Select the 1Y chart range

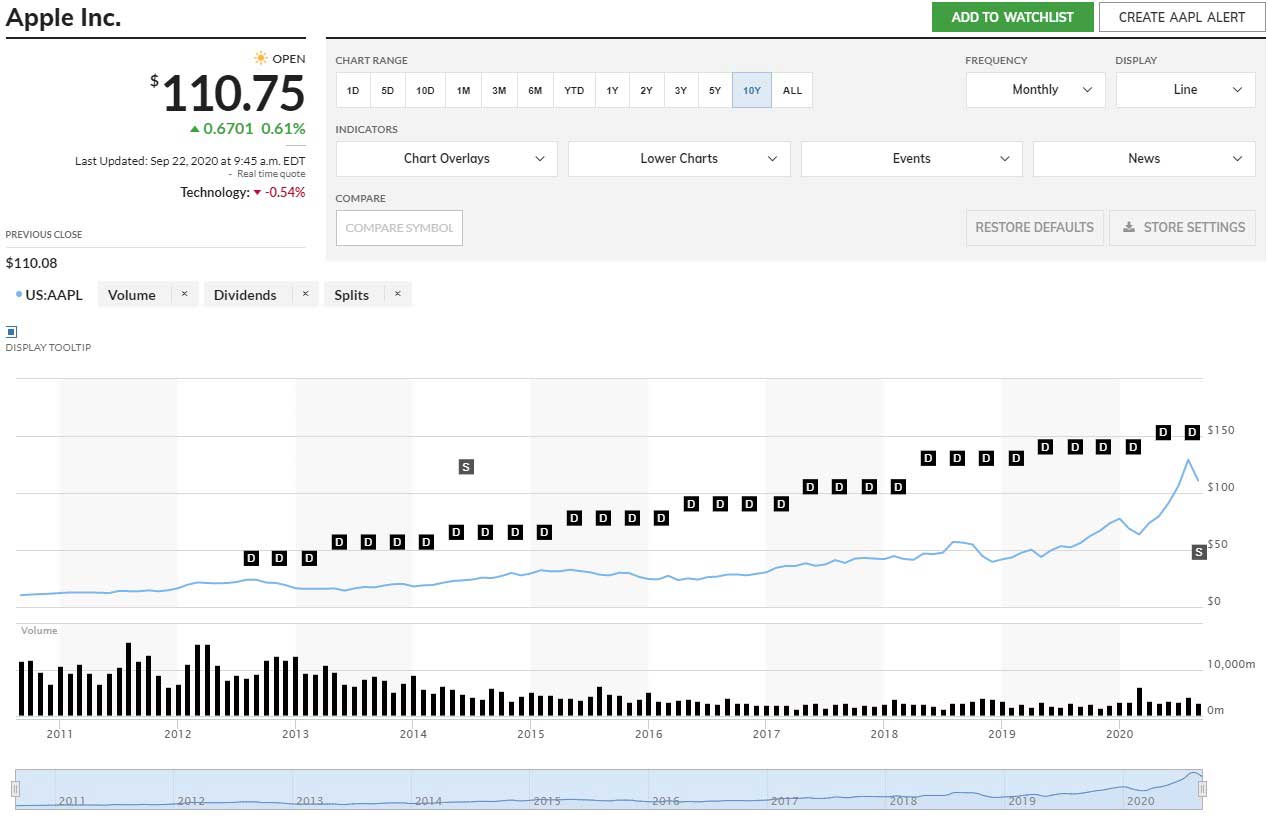(612, 90)
